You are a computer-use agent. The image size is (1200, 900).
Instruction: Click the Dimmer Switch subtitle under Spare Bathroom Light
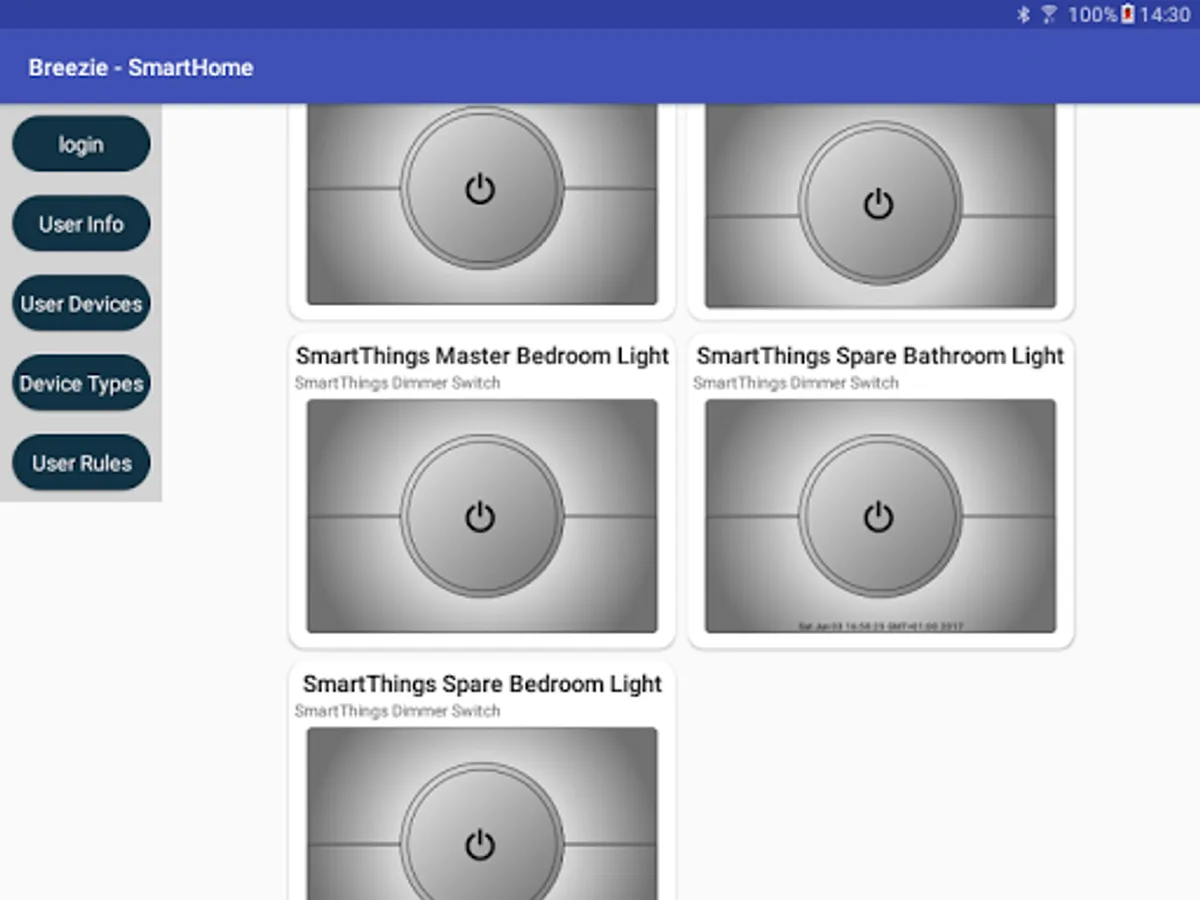(x=796, y=383)
